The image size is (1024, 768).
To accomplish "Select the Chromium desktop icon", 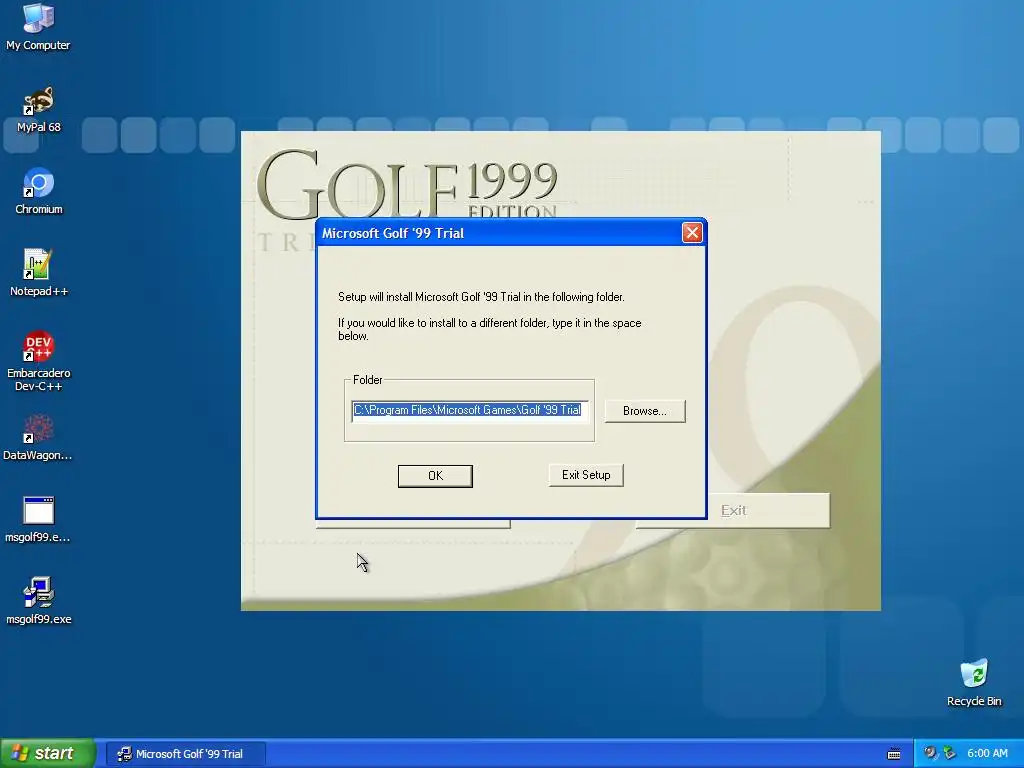I will coord(38,191).
